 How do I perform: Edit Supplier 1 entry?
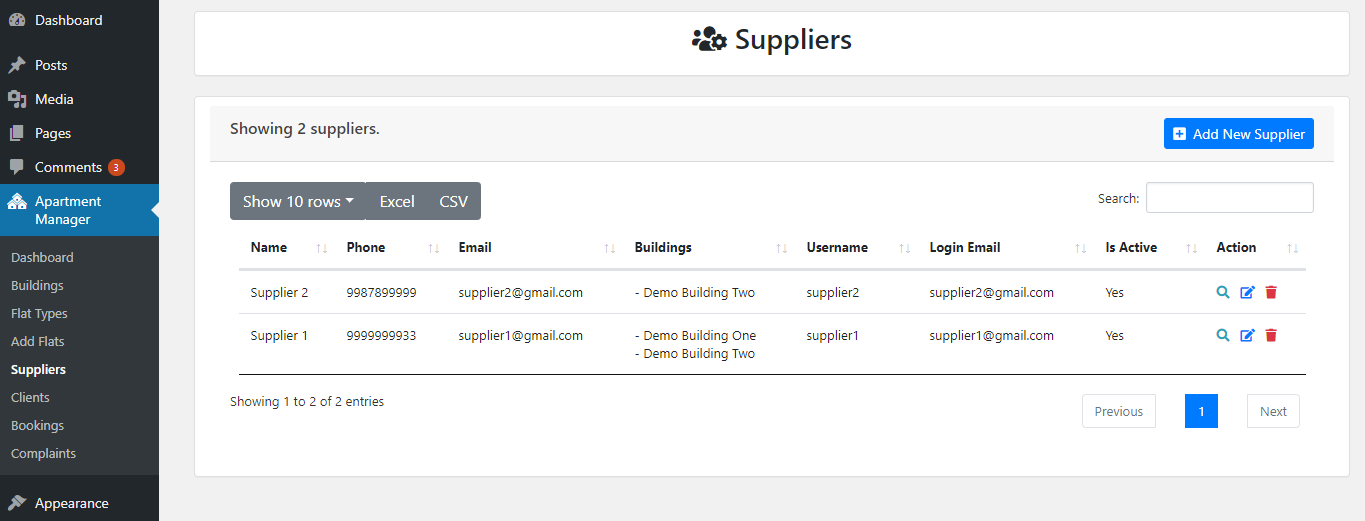(x=1247, y=335)
